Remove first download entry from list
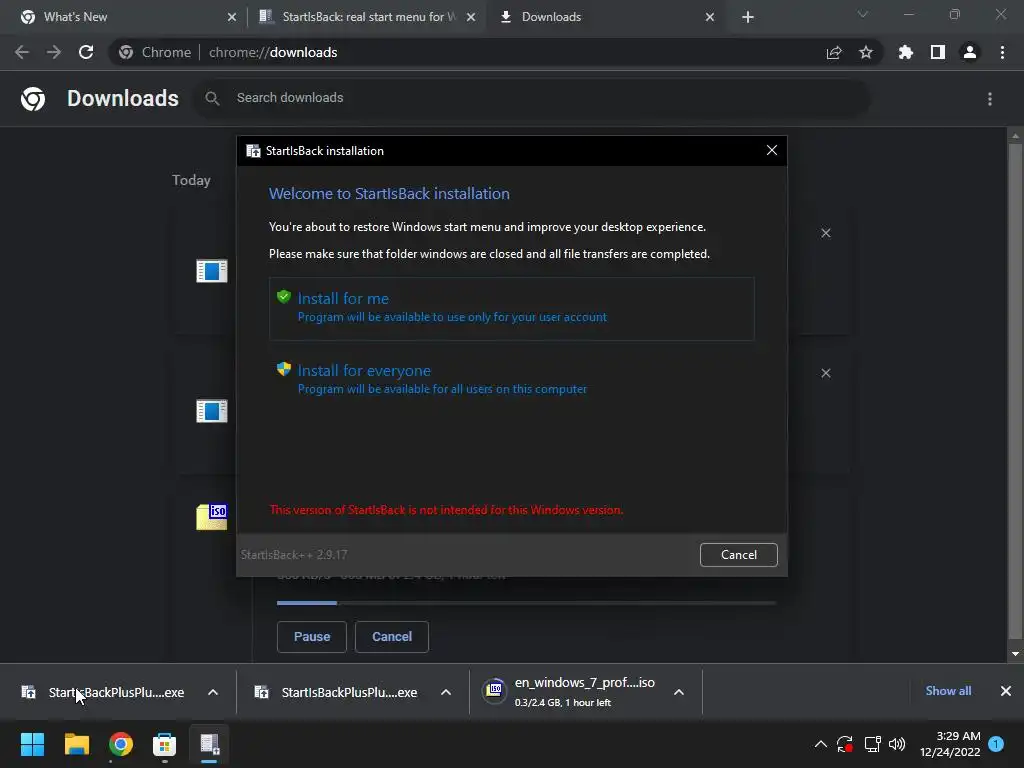The height and width of the screenshot is (768, 1024). 826,233
